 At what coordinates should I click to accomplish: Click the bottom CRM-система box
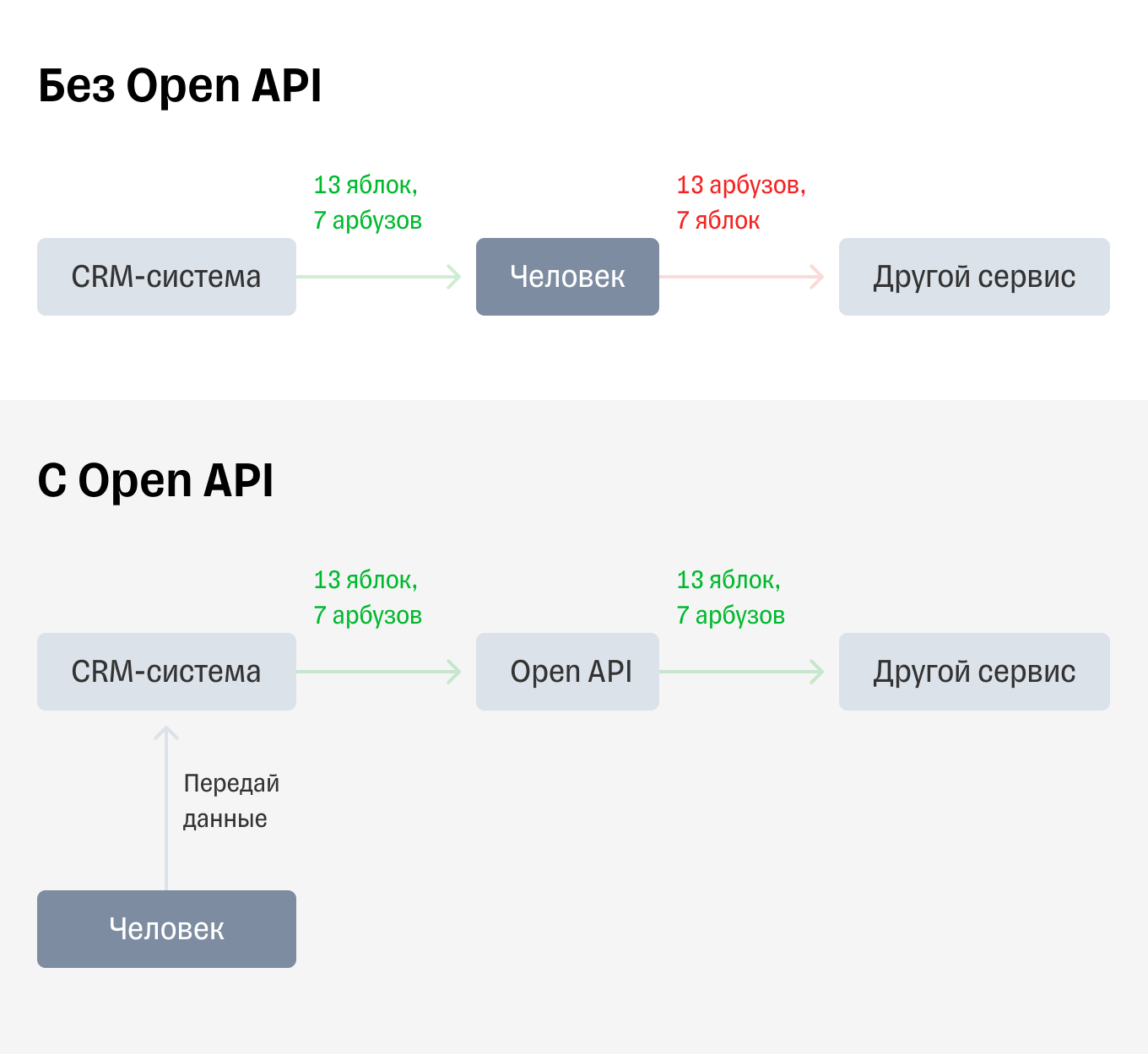166,672
